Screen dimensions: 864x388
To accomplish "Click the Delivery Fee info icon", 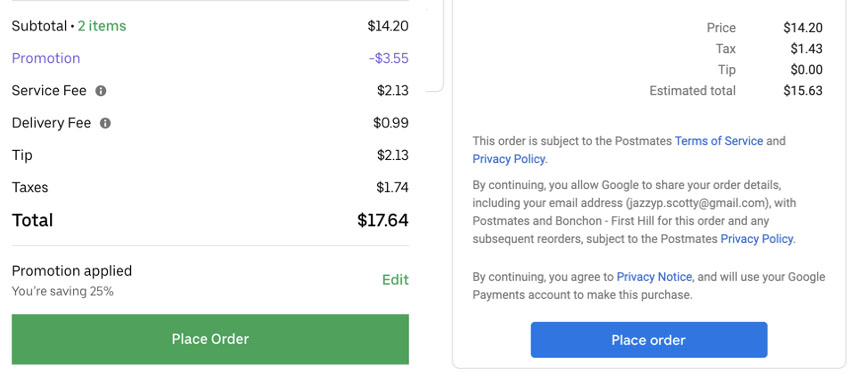I will pyautogui.click(x=105, y=123).
